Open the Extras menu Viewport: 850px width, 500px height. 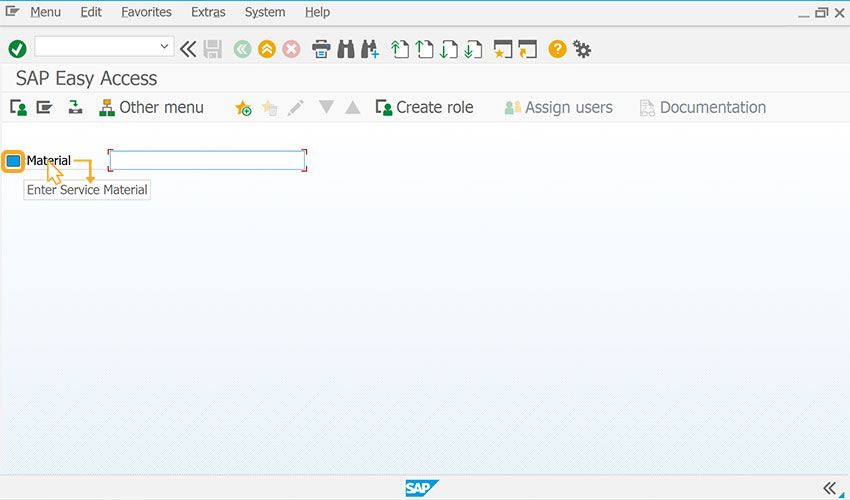coord(208,12)
